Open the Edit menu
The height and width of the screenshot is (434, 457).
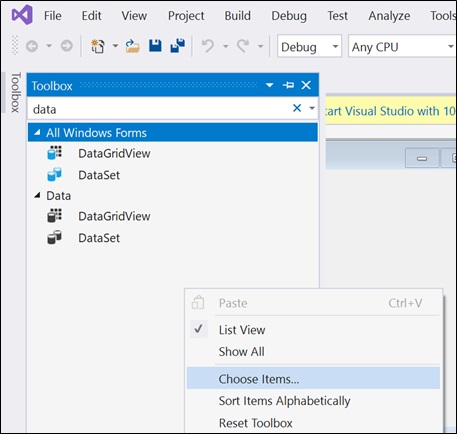click(x=91, y=16)
